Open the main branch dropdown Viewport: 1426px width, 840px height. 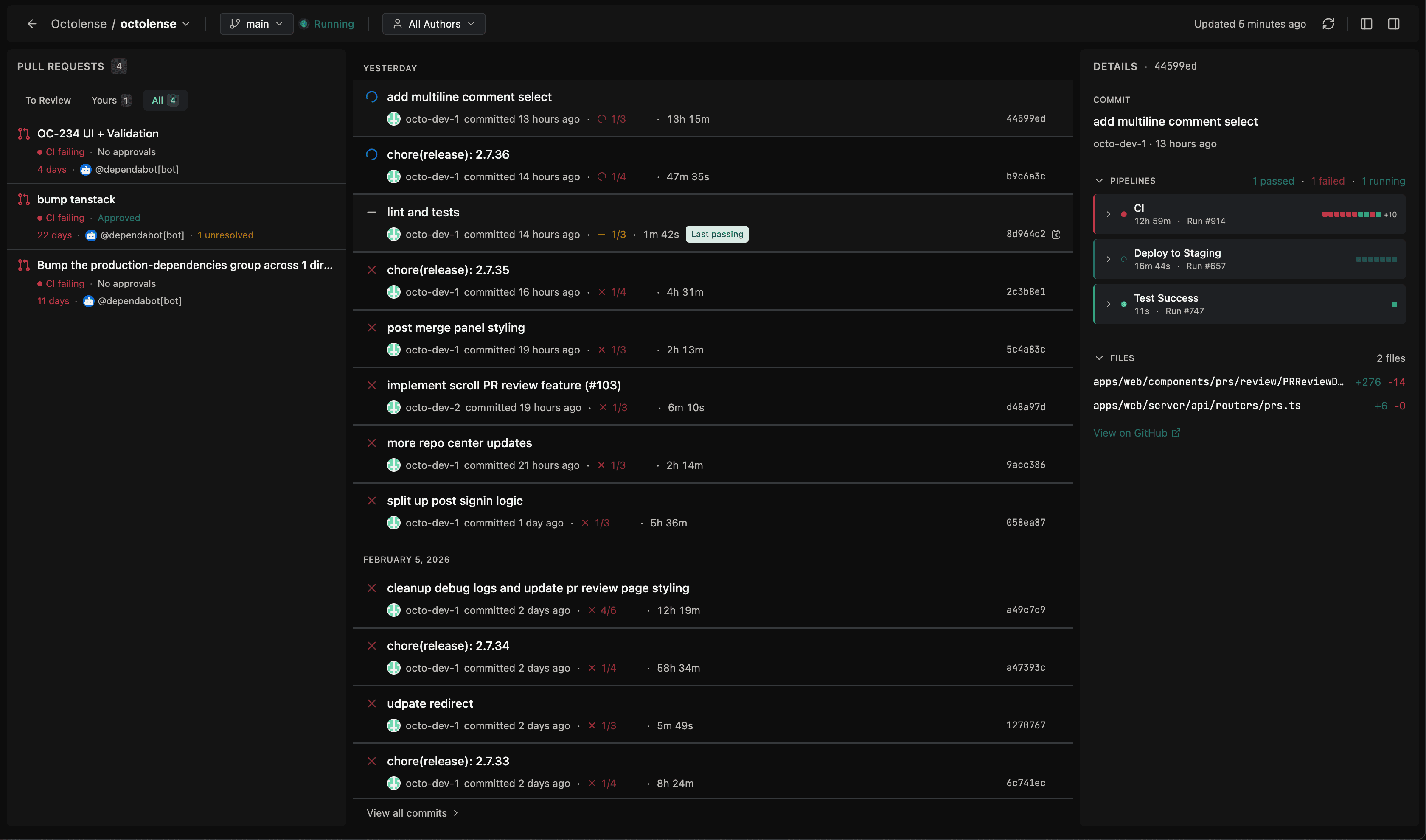tap(256, 23)
